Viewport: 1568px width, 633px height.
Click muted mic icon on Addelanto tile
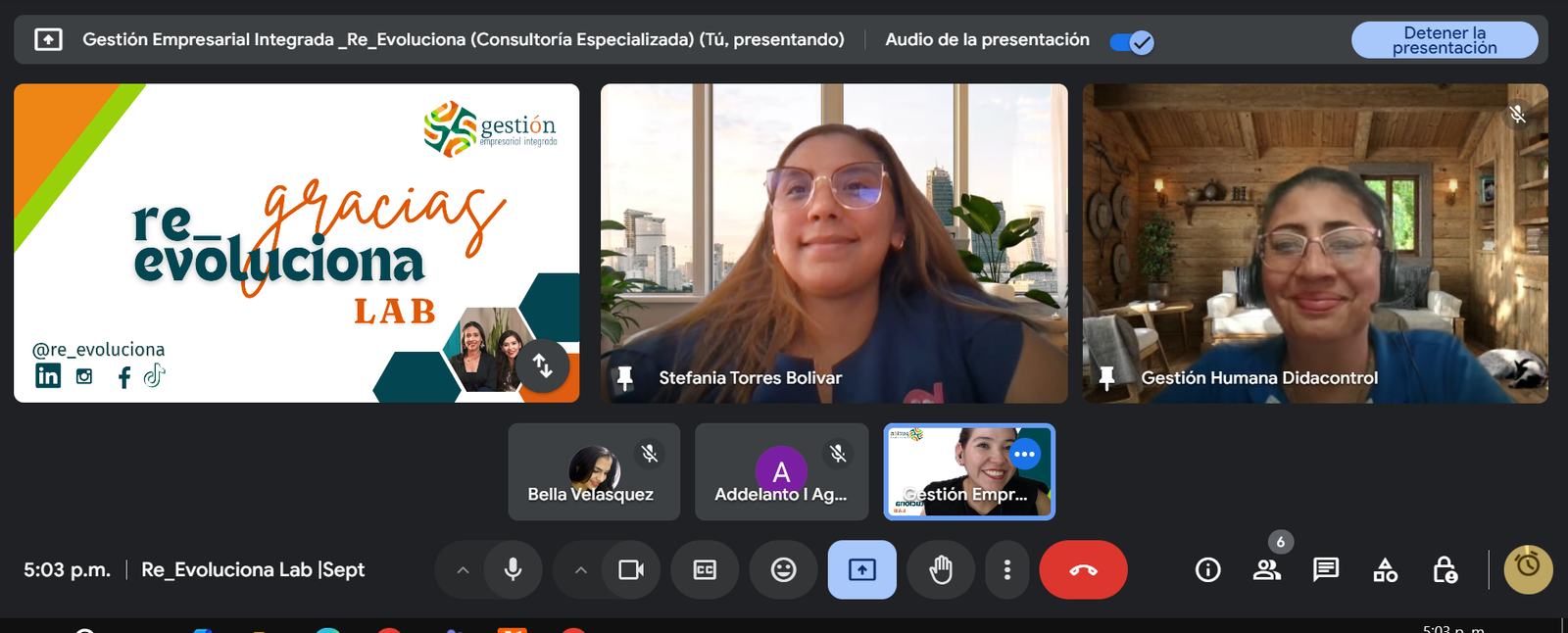(838, 453)
